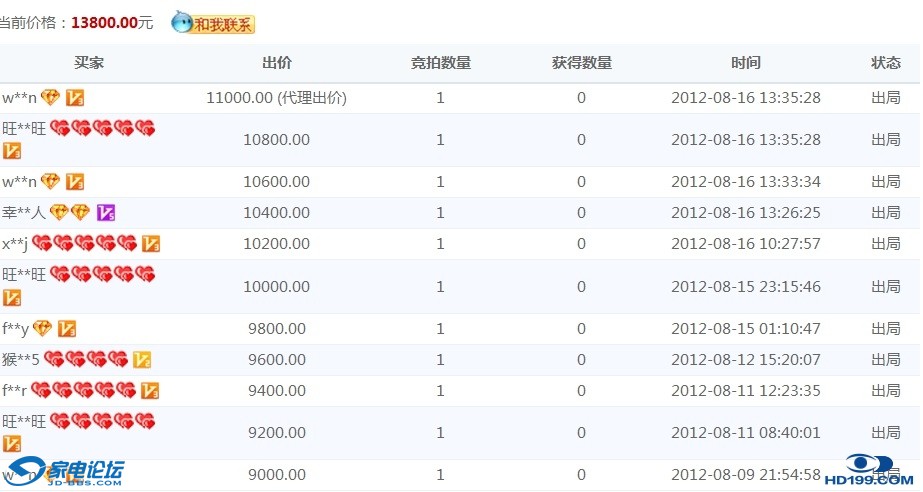Click the HD199.COM eye logo

pyautogui.click(x=869, y=470)
